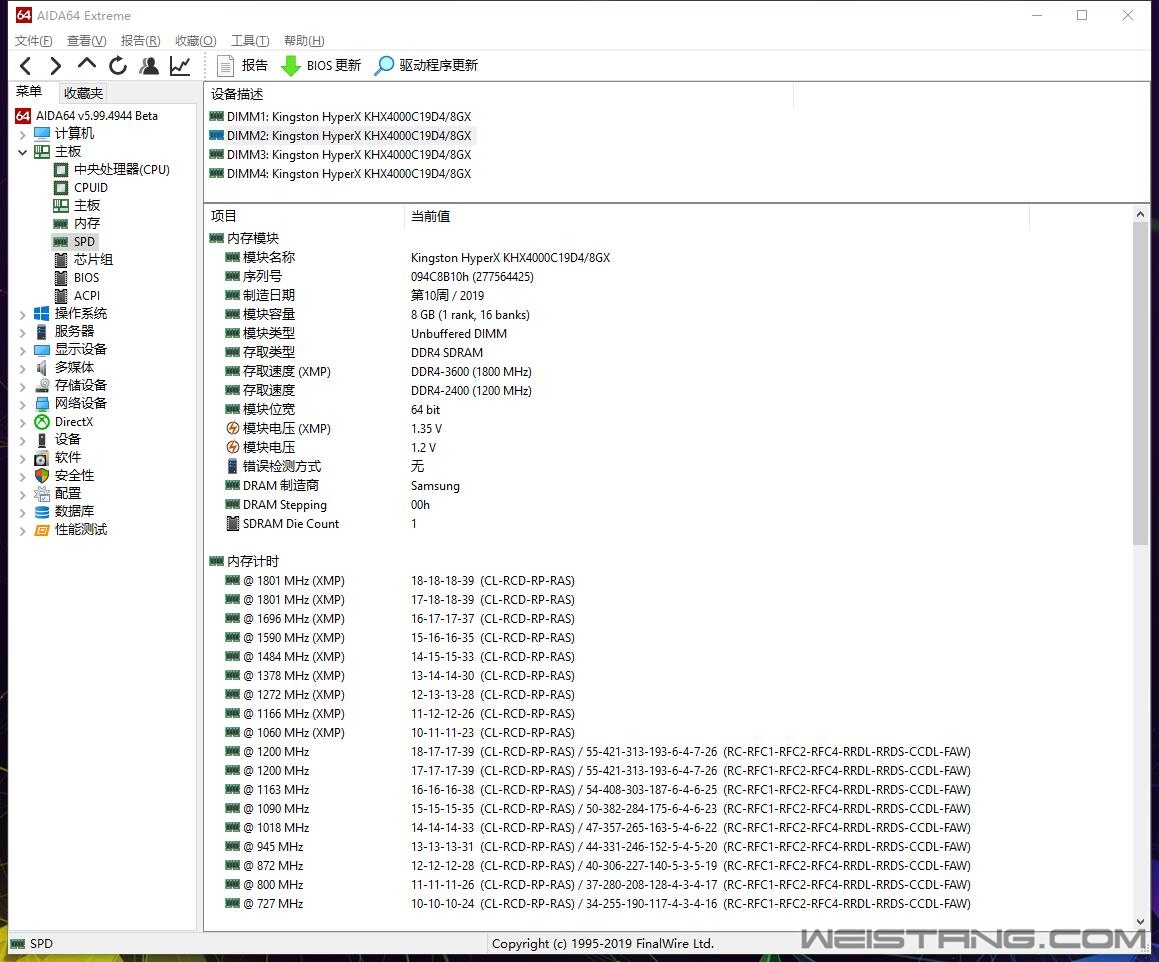
Task: Open the 查看(V) menu
Action: pos(86,41)
